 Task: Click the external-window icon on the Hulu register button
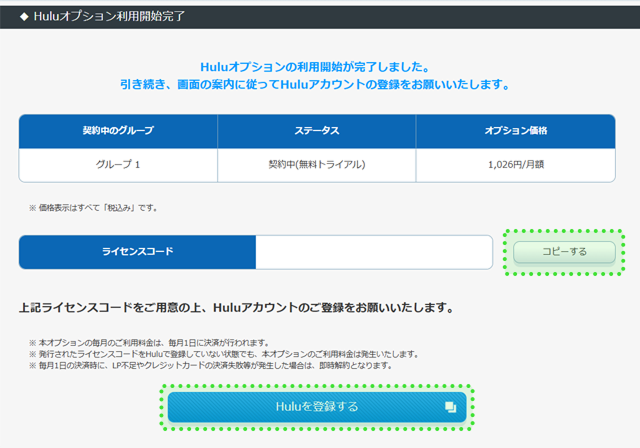click(450, 407)
